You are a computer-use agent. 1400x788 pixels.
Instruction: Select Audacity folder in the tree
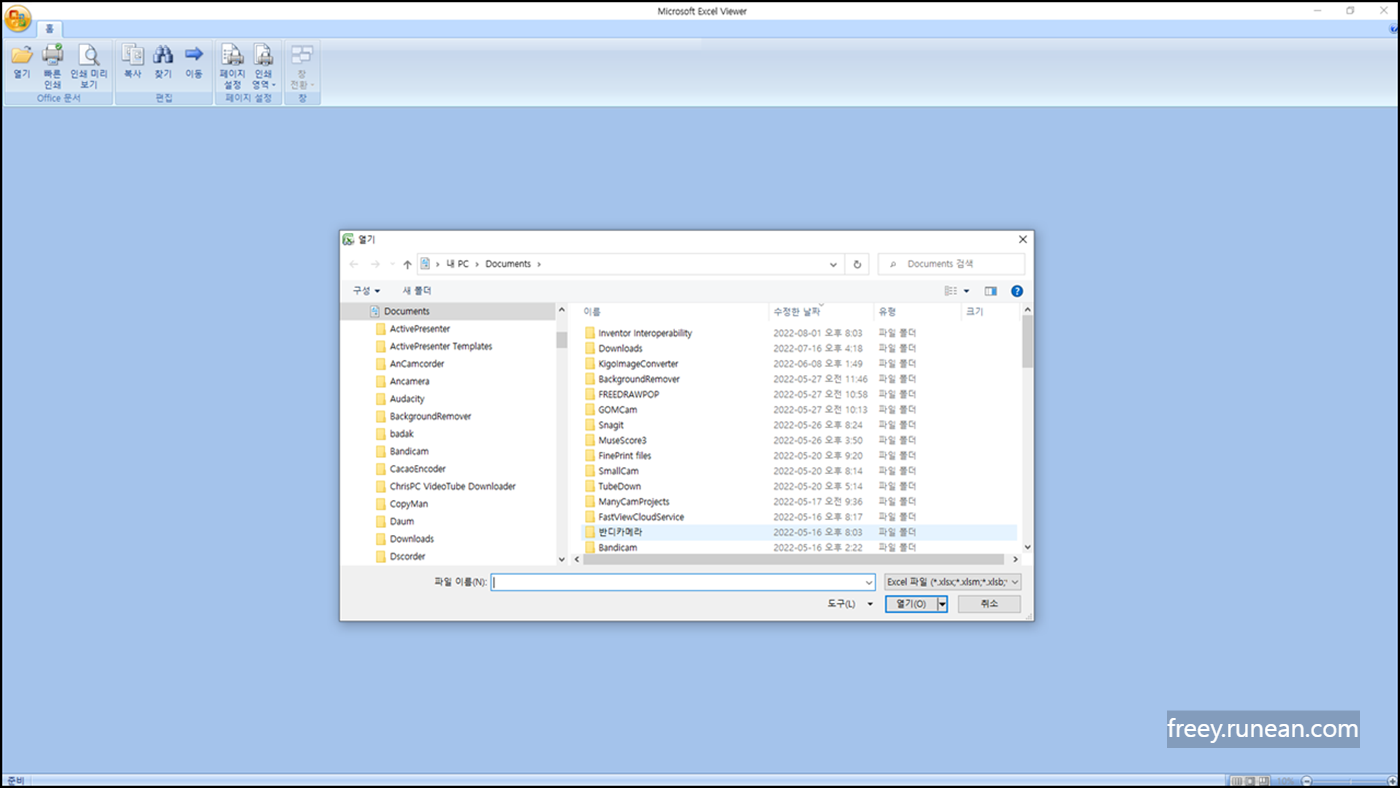pos(406,399)
